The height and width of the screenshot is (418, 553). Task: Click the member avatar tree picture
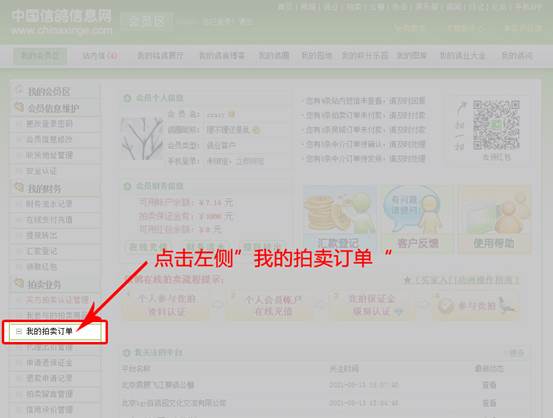(x=141, y=138)
